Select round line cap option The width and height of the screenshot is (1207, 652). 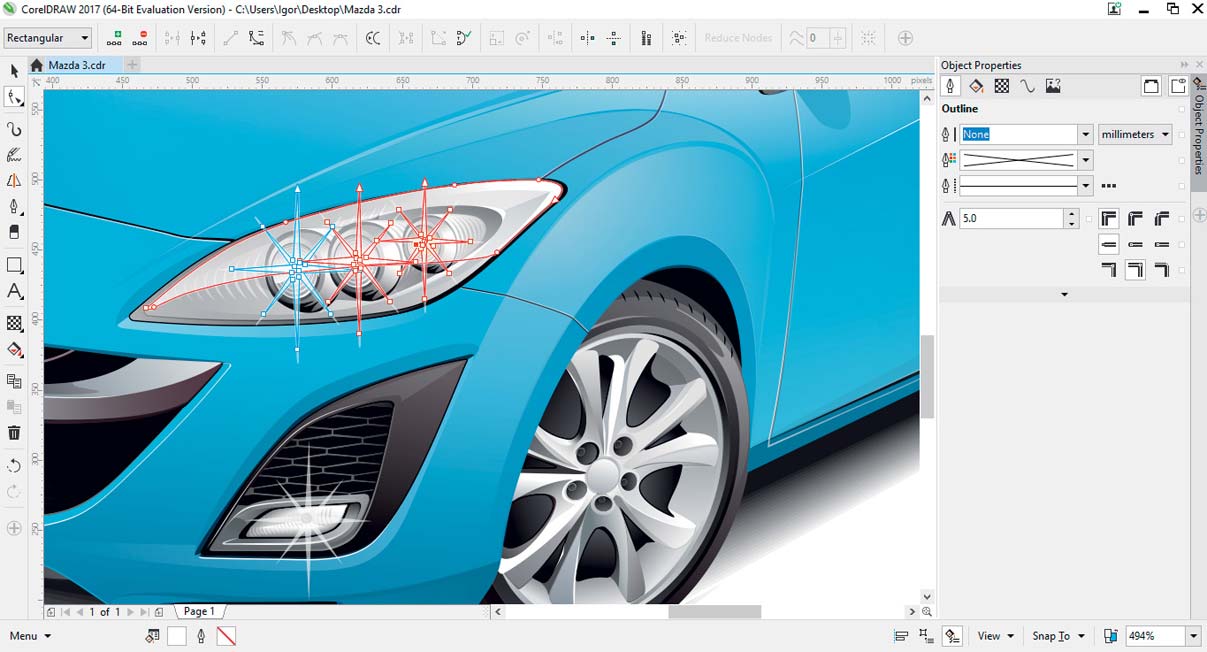[x=1135, y=244]
